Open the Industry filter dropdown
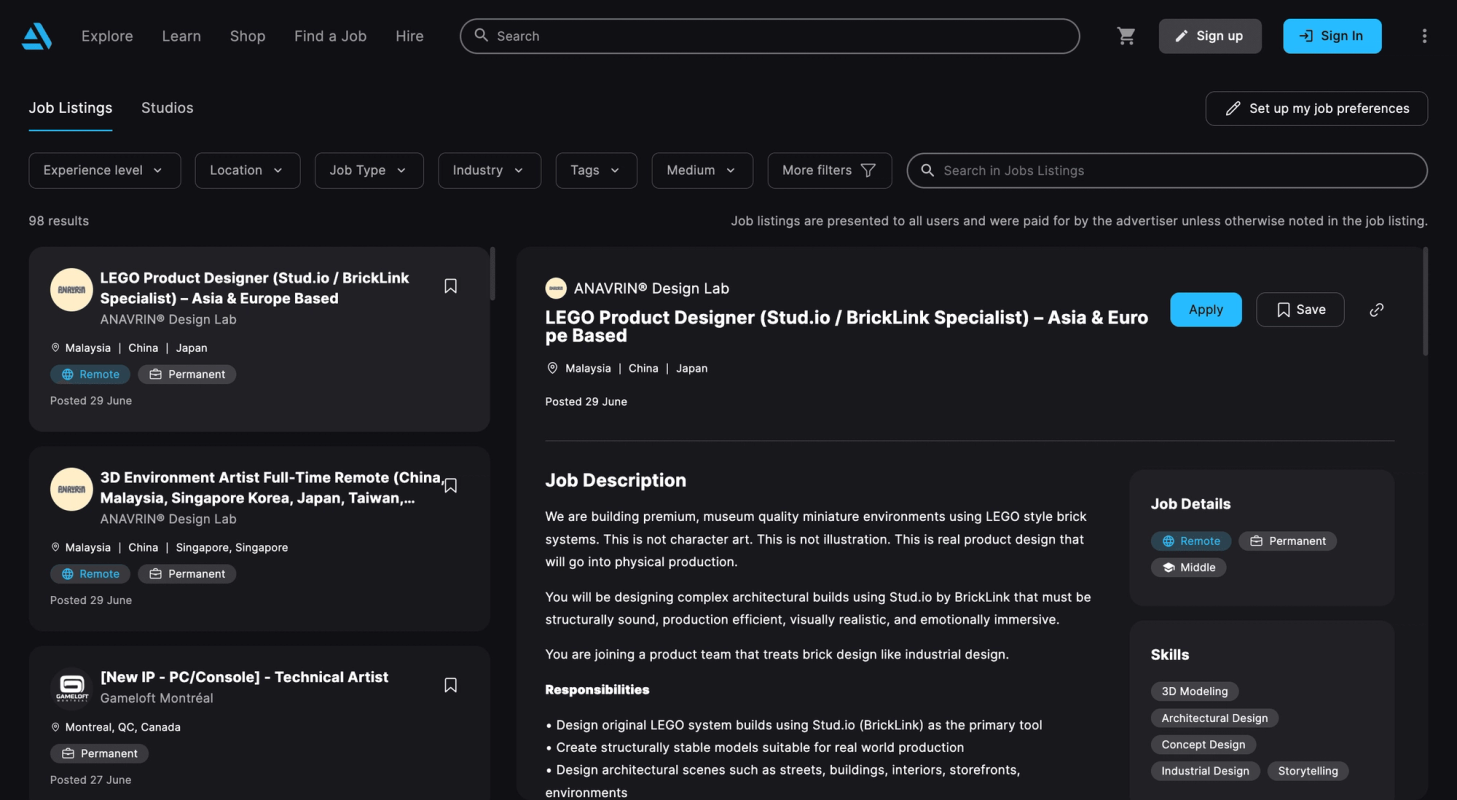Viewport: 1457px width, 800px height. [489, 170]
